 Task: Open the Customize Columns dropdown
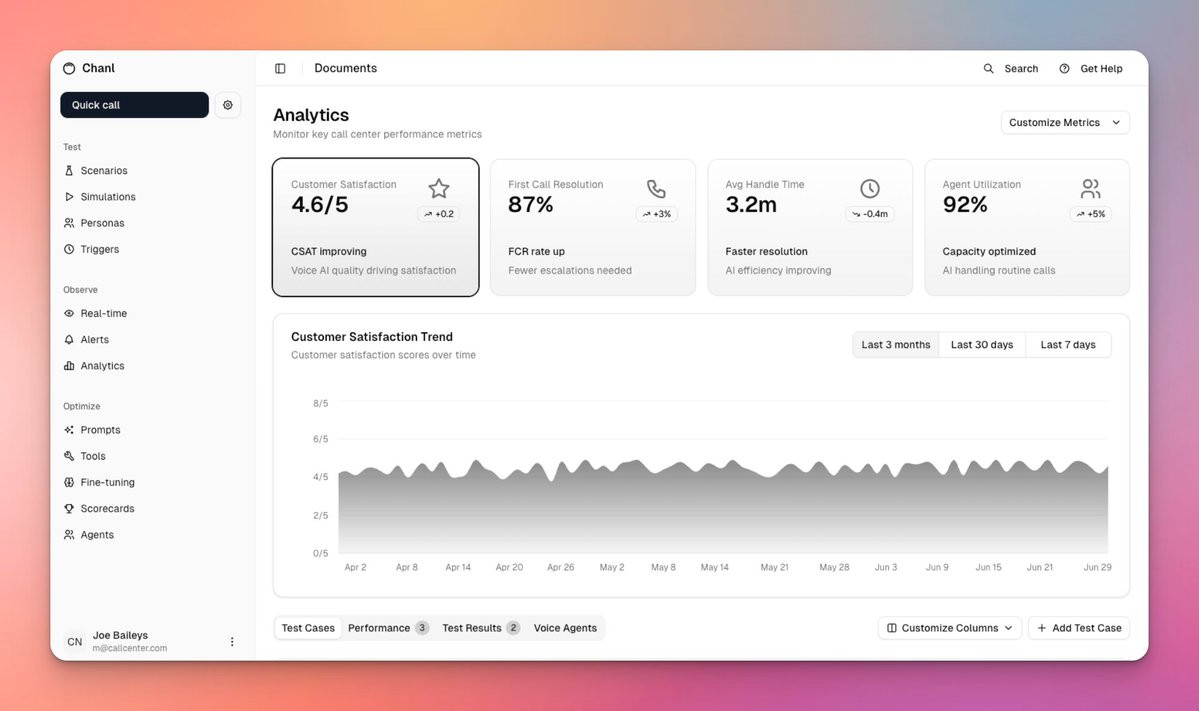pyautogui.click(x=950, y=628)
